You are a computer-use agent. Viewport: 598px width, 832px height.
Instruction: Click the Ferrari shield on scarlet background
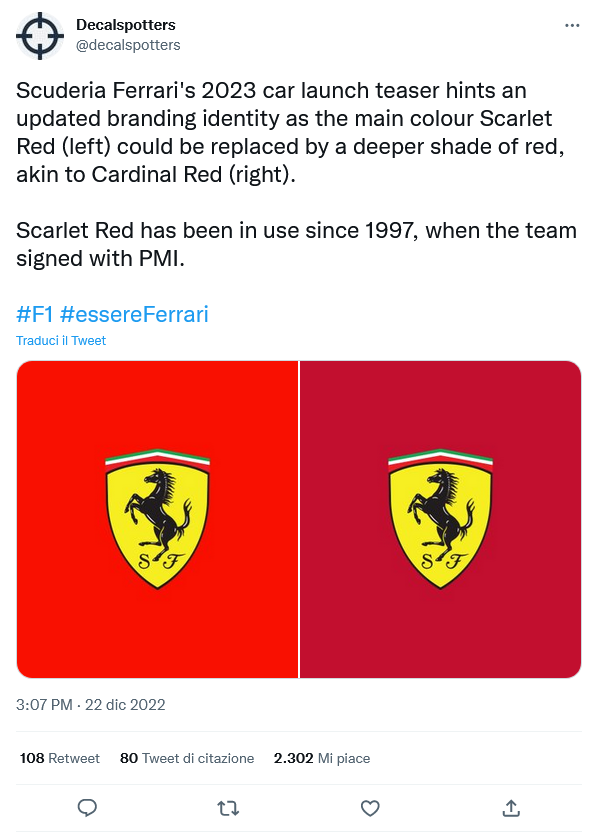(x=158, y=519)
